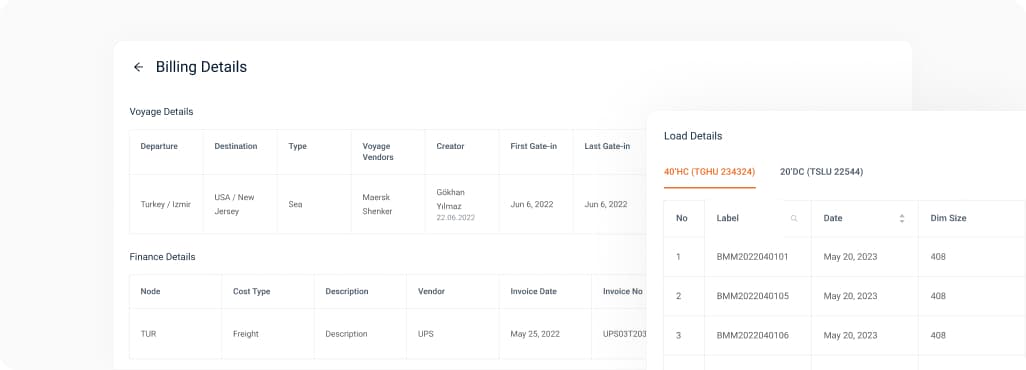Viewport: 1026px width, 370px height.
Task: Click the search icon in the Label column
Action: tap(794, 219)
